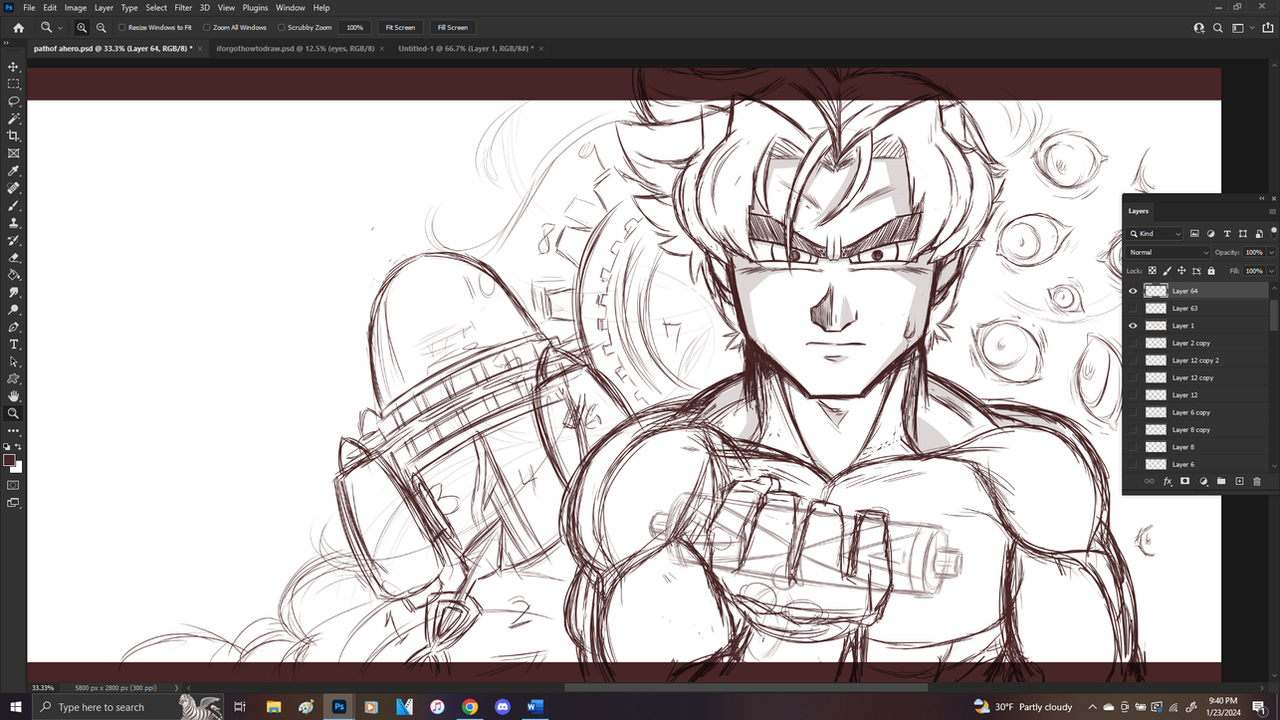Viewport: 1280px width, 720px height.
Task: Open the Image menu
Action: [x=76, y=7]
